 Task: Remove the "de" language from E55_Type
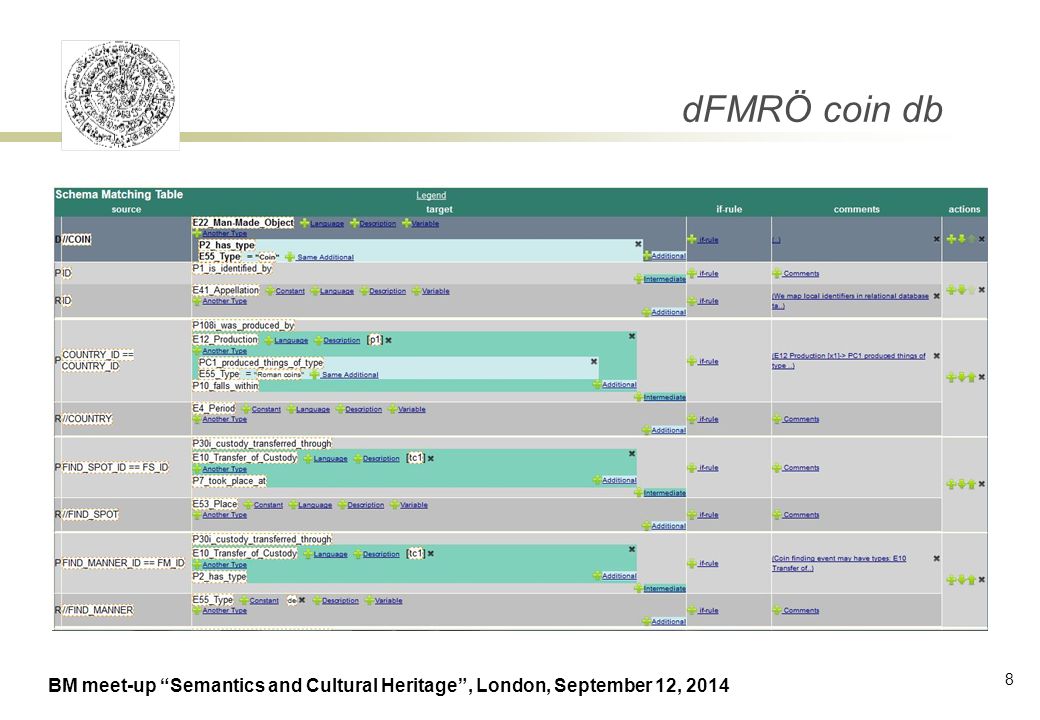(x=302, y=601)
